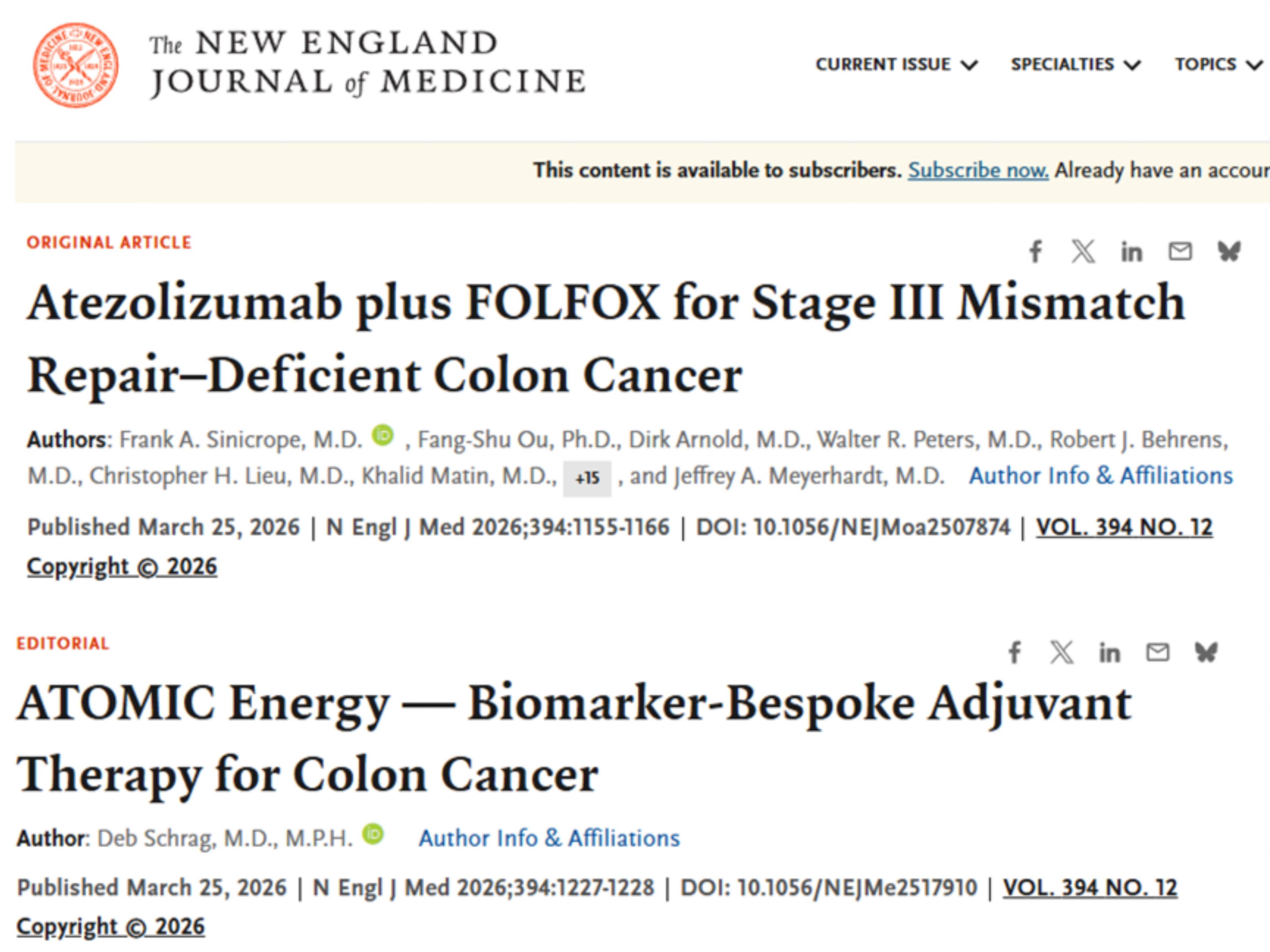Expand the Current Issue dropdown menu
Viewport: 1270px width, 952px height.
click(896, 64)
